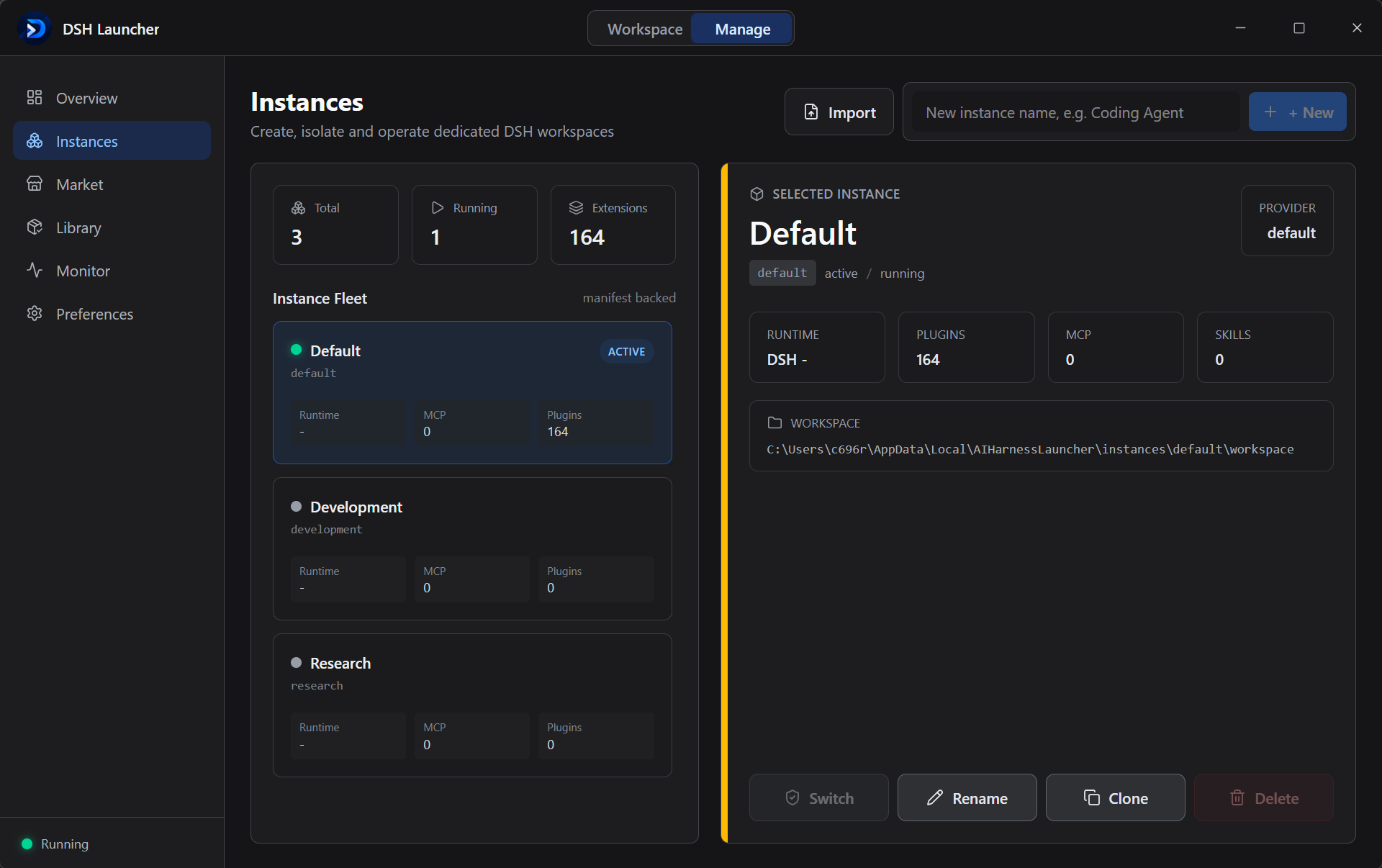1382x868 pixels.
Task: Focus the new instance name field
Action: tap(1076, 112)
